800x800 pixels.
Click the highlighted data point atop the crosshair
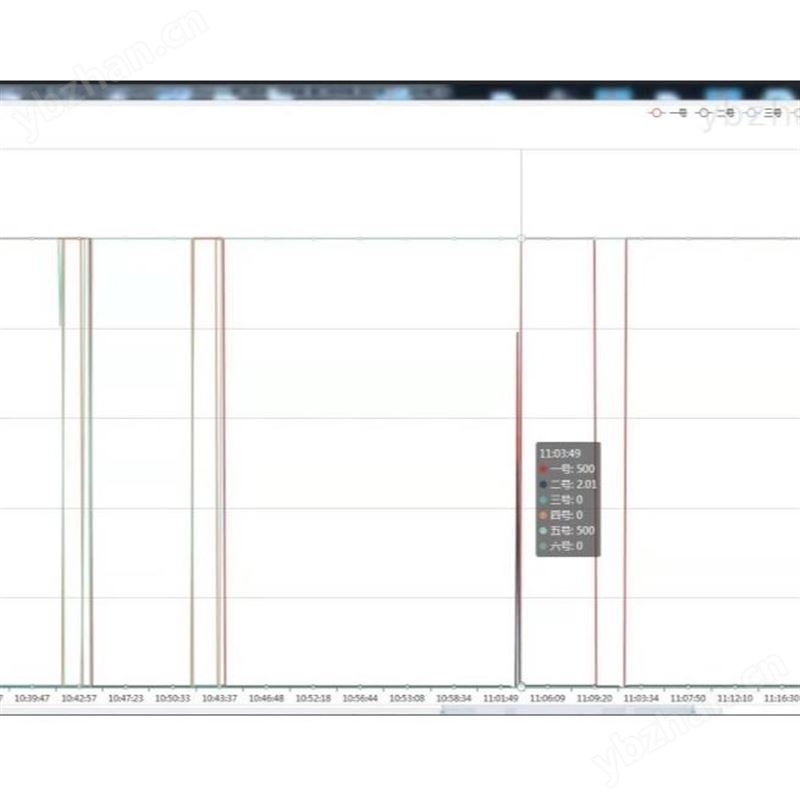click(521, 238)
